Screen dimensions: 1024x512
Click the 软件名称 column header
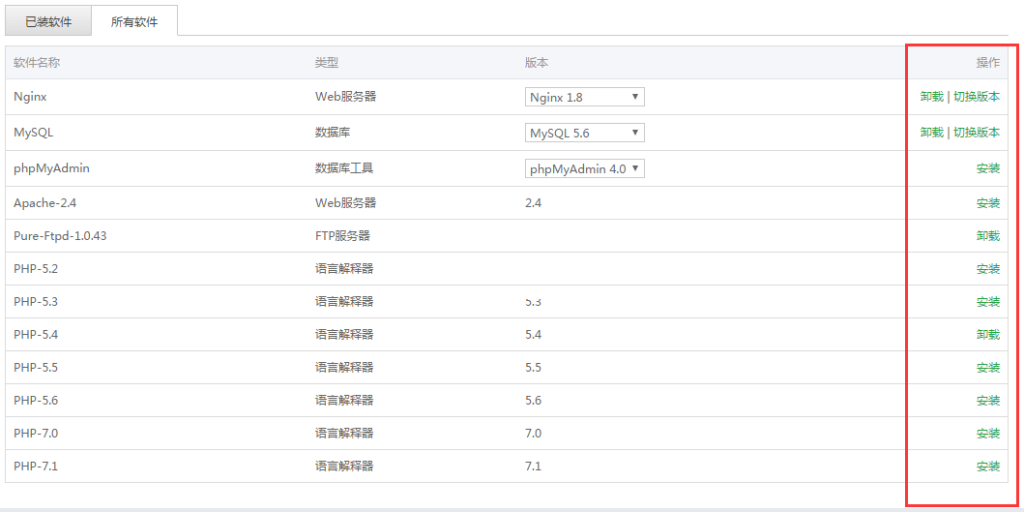point(37,63)
